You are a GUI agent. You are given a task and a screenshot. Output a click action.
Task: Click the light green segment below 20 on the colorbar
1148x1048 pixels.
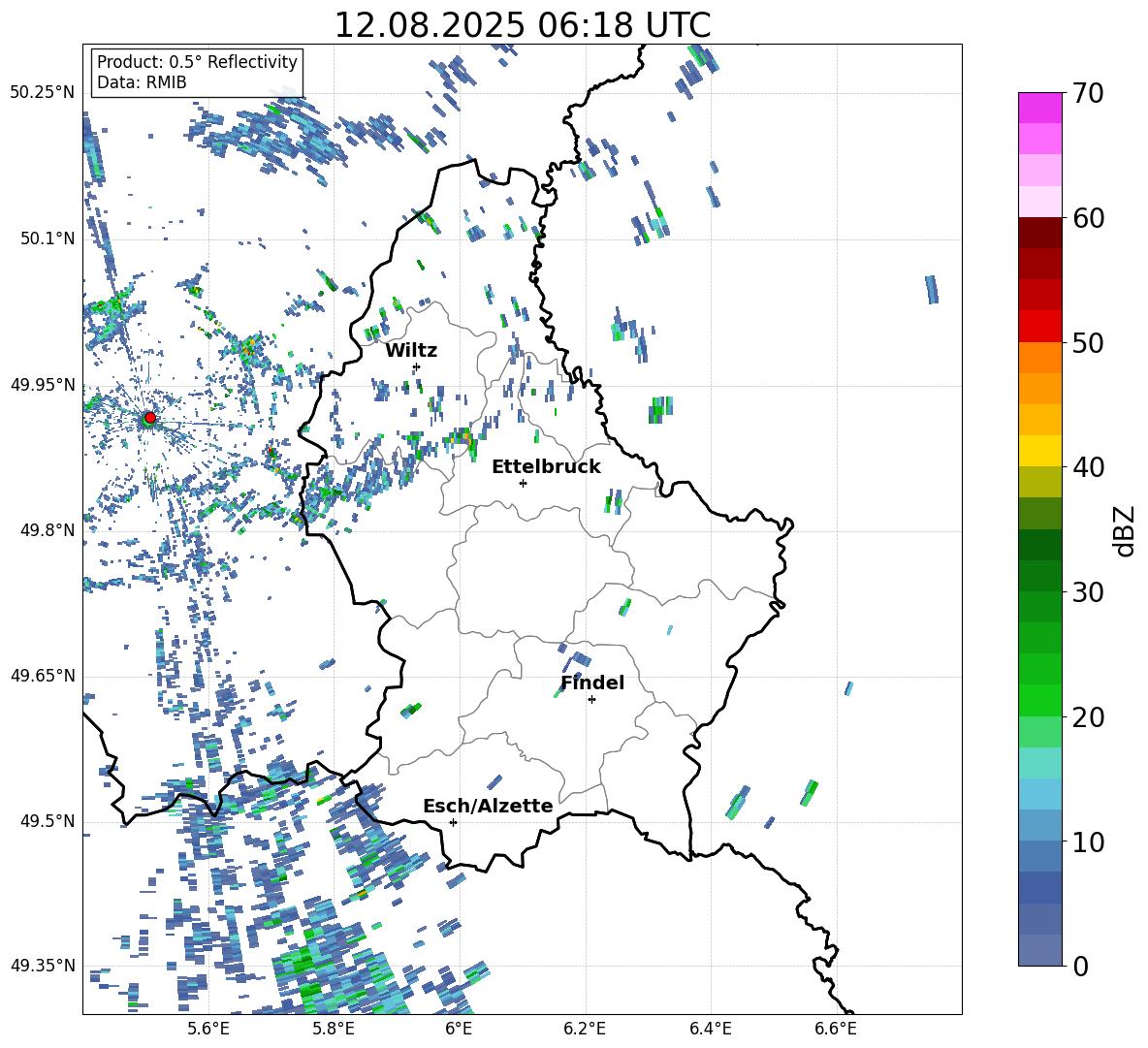1039,732
